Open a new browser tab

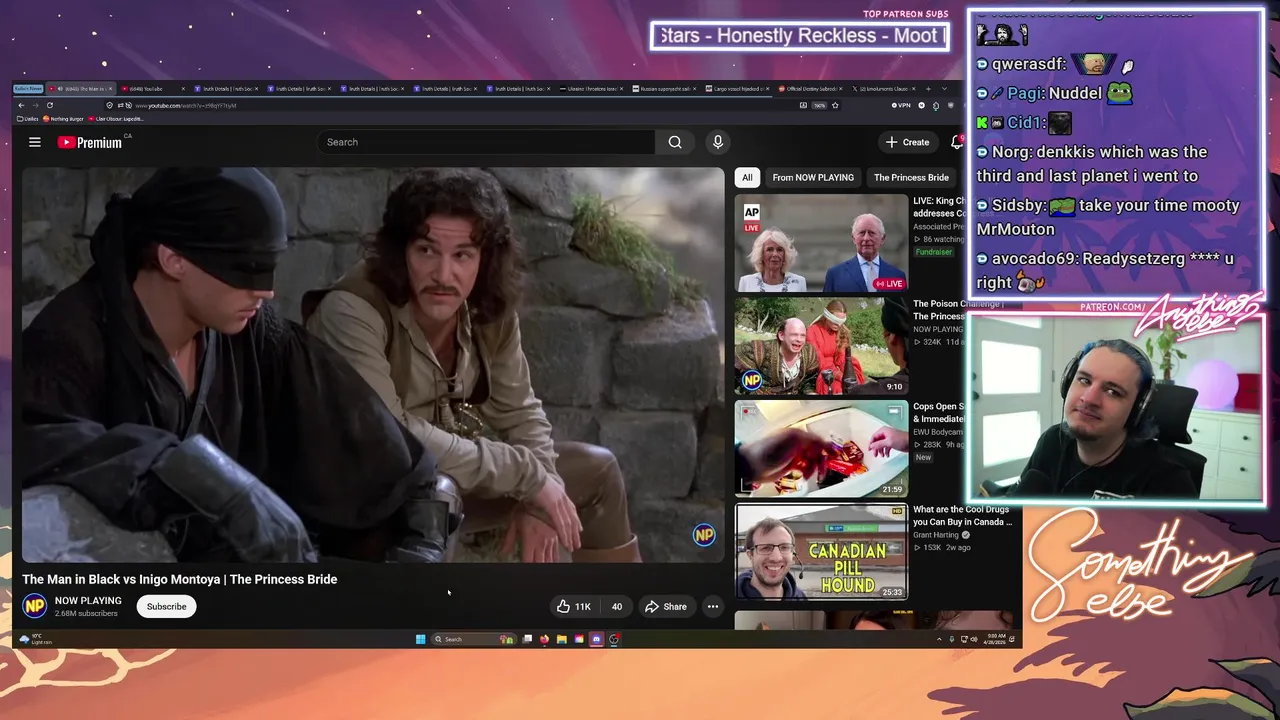click(928, 88)
